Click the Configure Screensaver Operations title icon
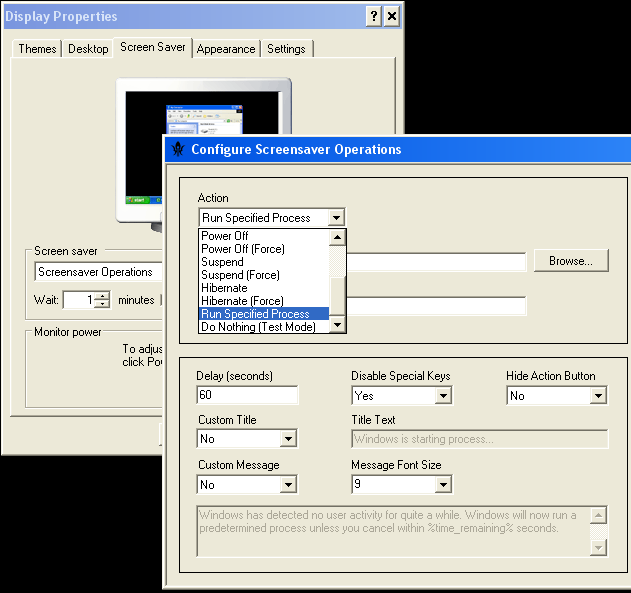 point(177,149)
